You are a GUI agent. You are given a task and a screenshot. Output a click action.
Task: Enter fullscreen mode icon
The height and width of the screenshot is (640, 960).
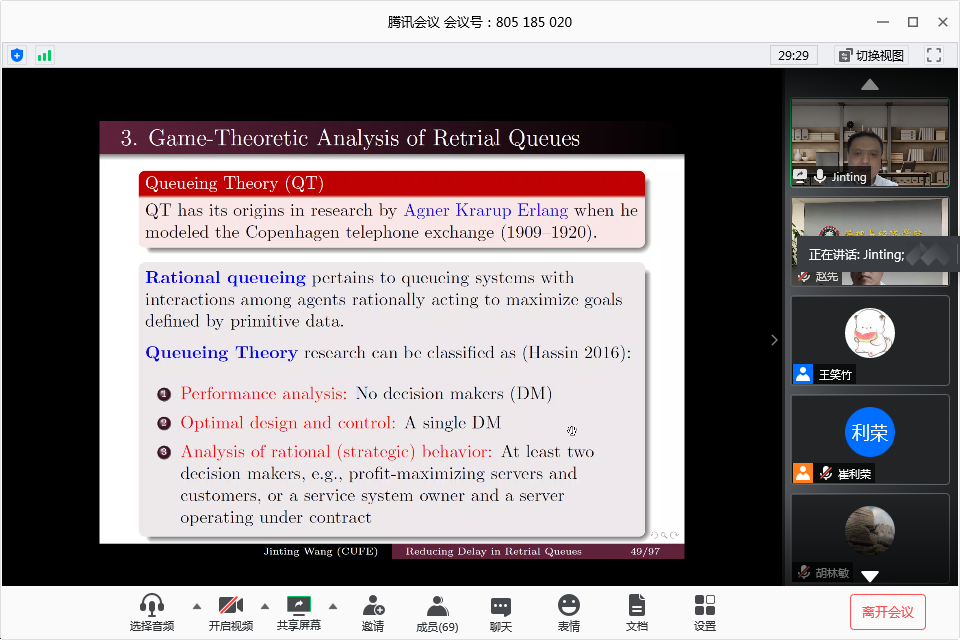(934, 55)
